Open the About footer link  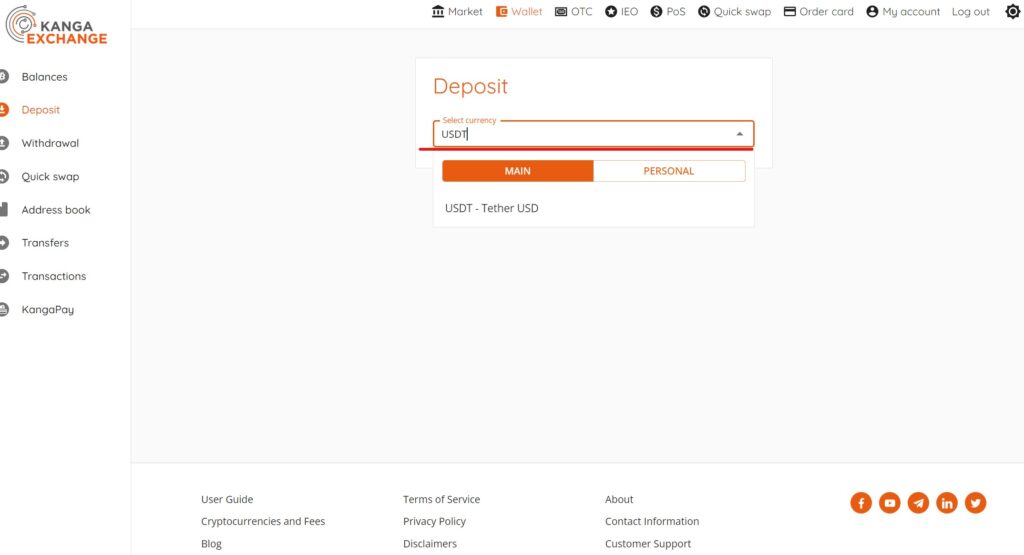click(x=619, y=499)
